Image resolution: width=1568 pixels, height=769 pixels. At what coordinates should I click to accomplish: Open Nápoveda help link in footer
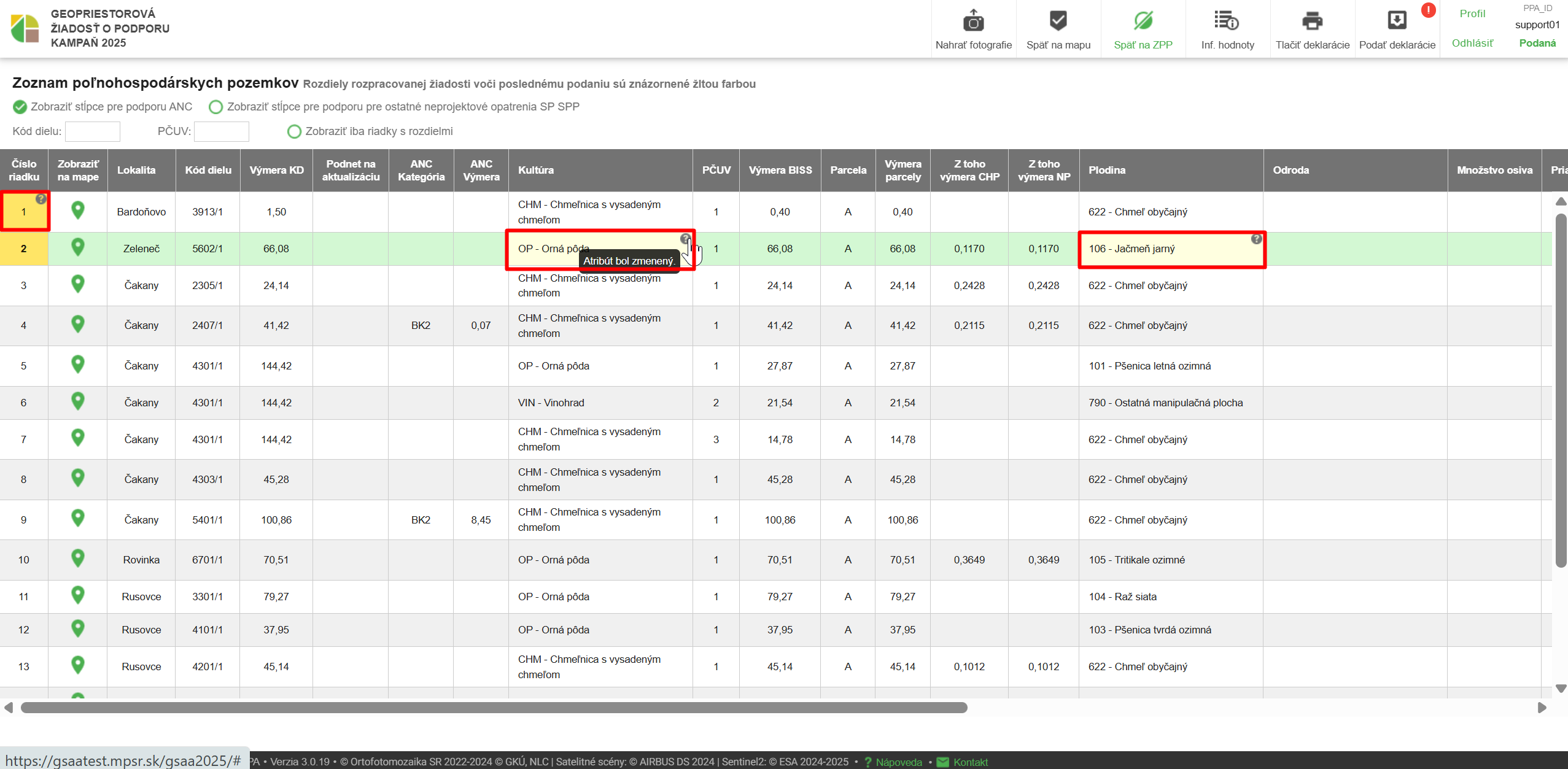point(898,762)
